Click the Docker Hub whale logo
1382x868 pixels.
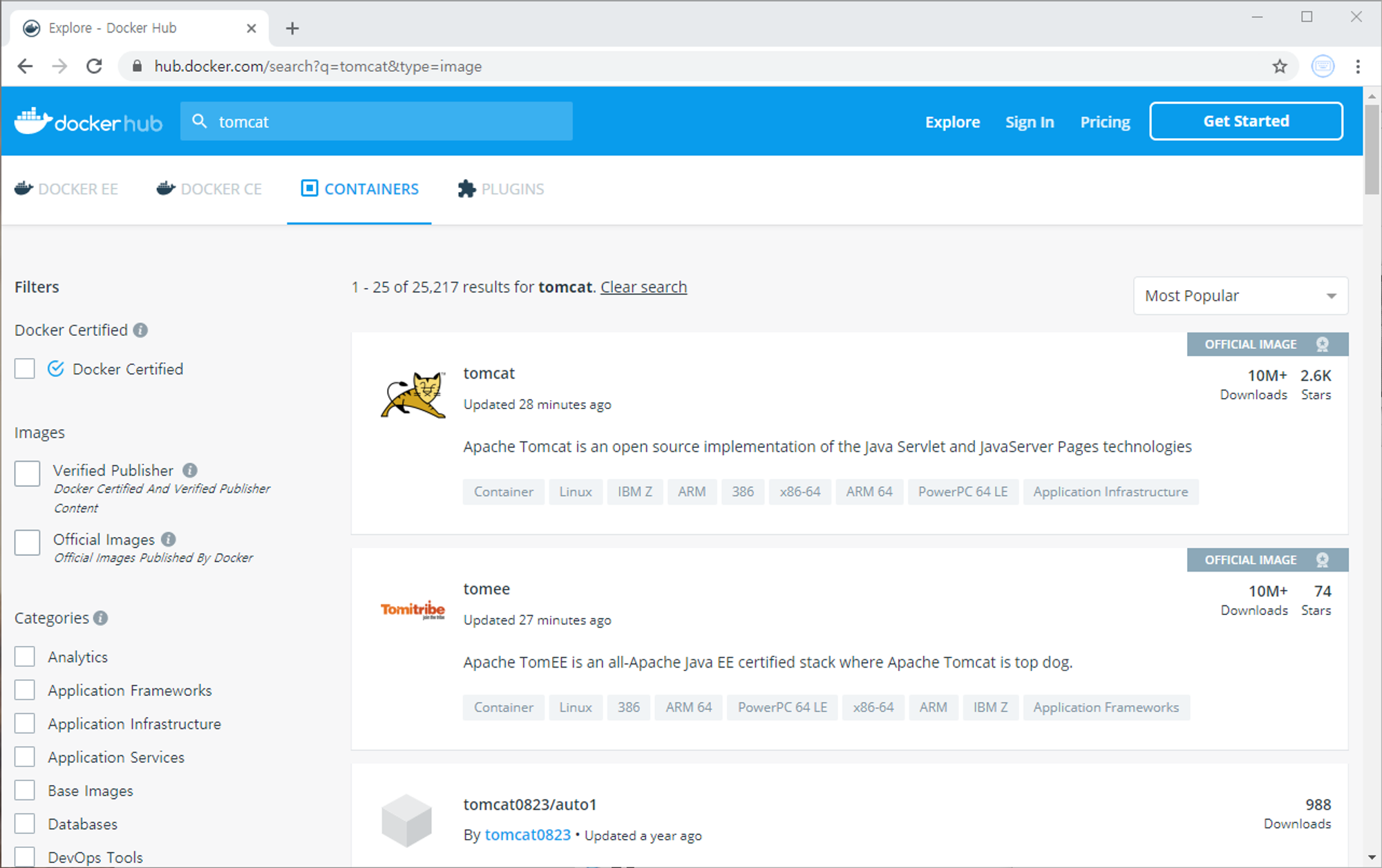pyautogui.click(x=88, y=122)
